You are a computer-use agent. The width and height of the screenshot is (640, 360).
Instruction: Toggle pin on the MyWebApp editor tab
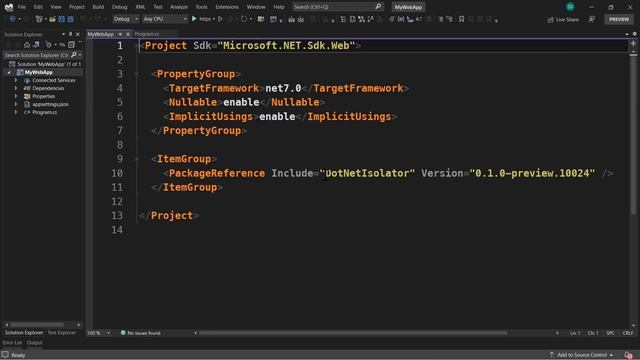(120, 34)
